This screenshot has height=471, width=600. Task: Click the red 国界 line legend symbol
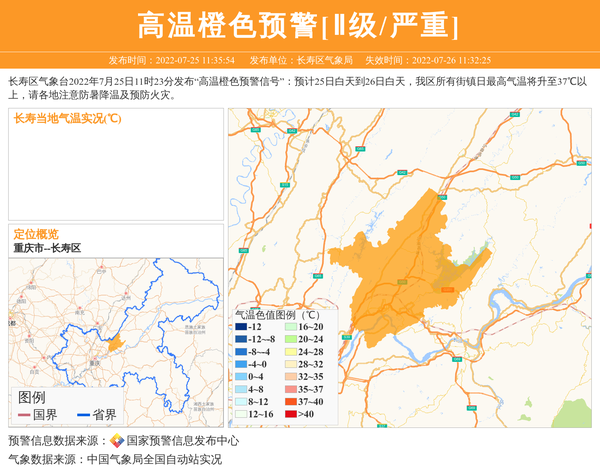pyautogui.click(x=24, y=415)
